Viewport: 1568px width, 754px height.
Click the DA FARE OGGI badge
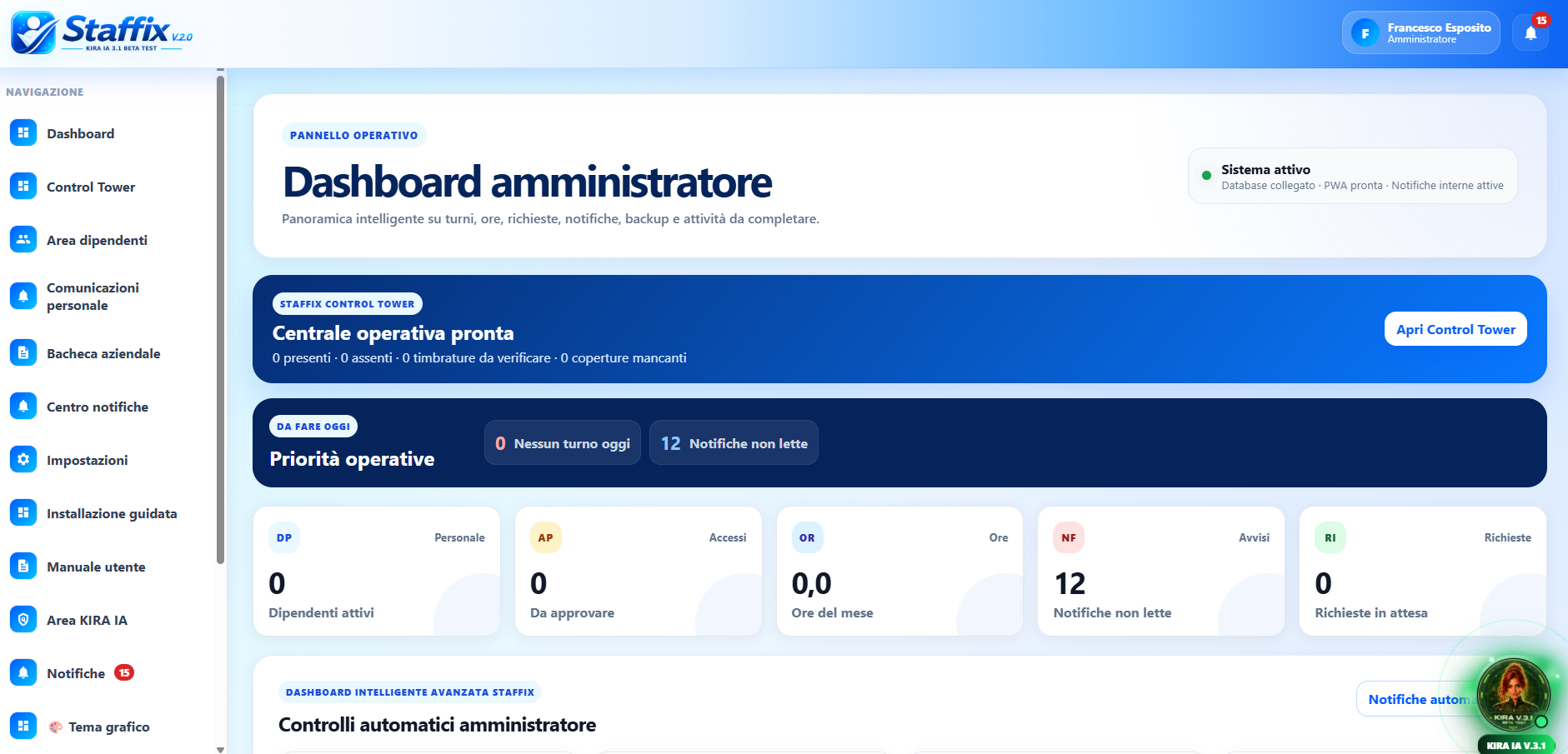(313, 427)
